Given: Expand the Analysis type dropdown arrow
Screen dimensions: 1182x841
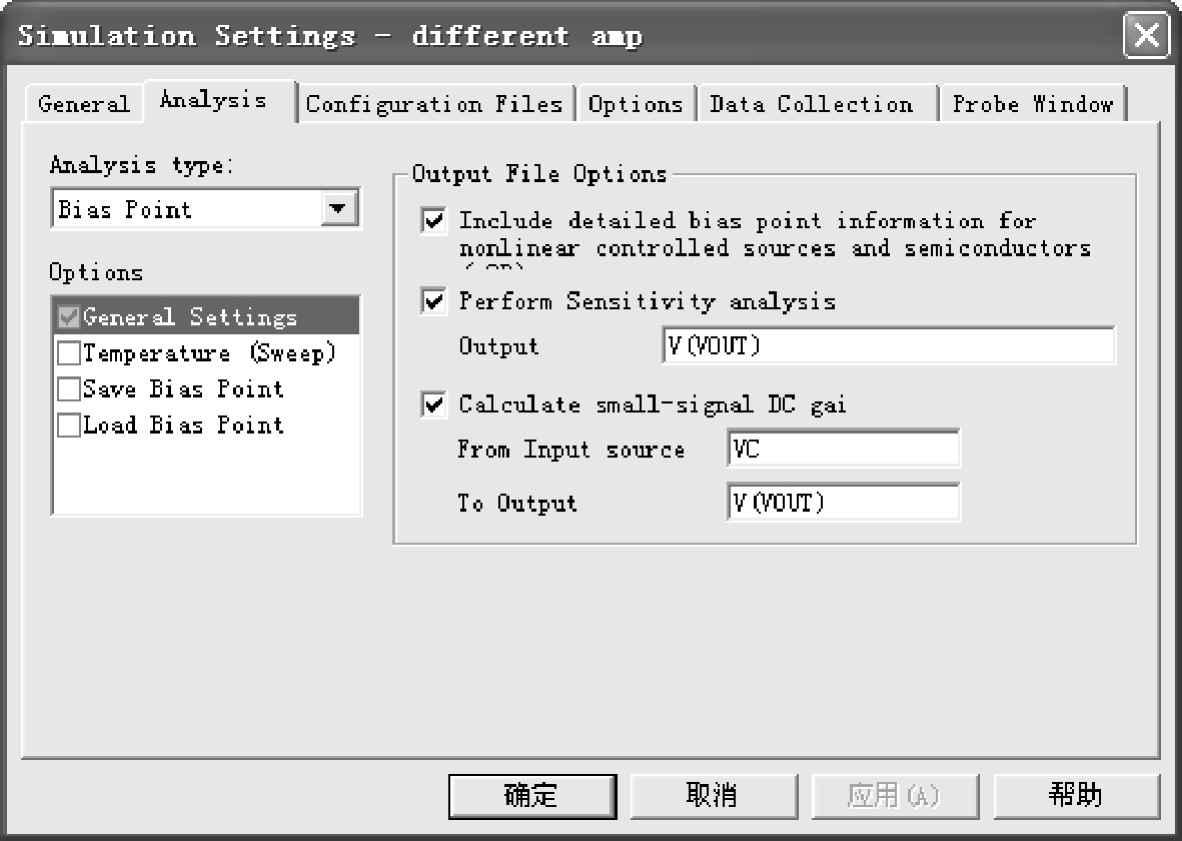Looking at the screenshot, I should click(x=338, y=208).
